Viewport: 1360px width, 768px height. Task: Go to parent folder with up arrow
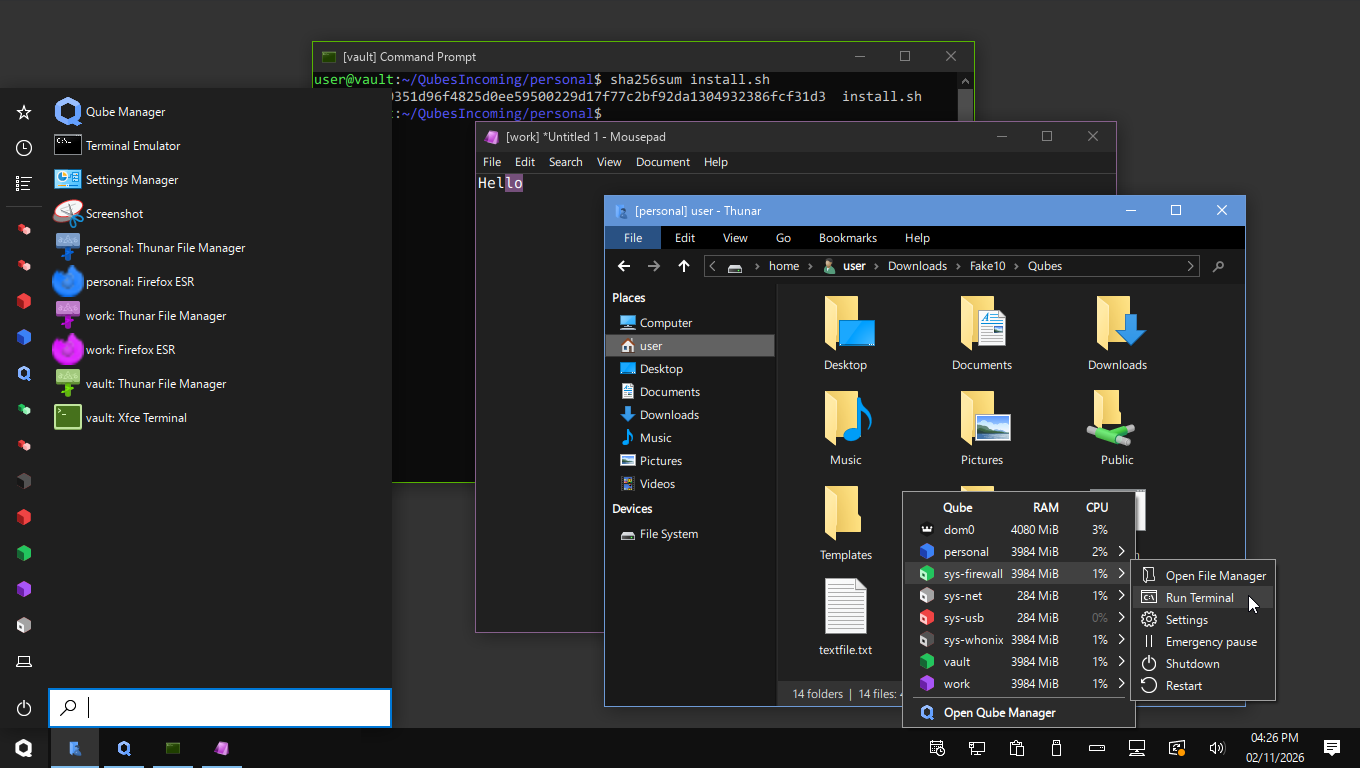click(684, 266)
